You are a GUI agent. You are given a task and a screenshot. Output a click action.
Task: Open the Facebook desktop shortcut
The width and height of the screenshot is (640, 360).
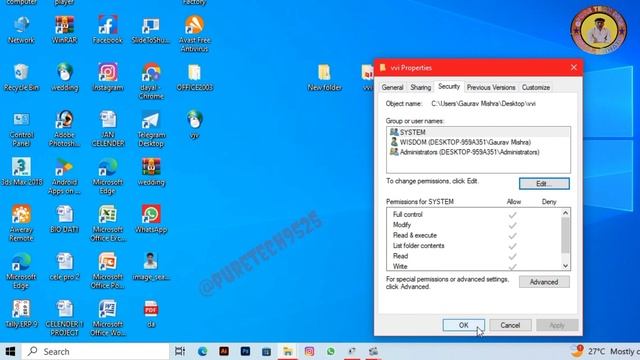coord(108,30)
